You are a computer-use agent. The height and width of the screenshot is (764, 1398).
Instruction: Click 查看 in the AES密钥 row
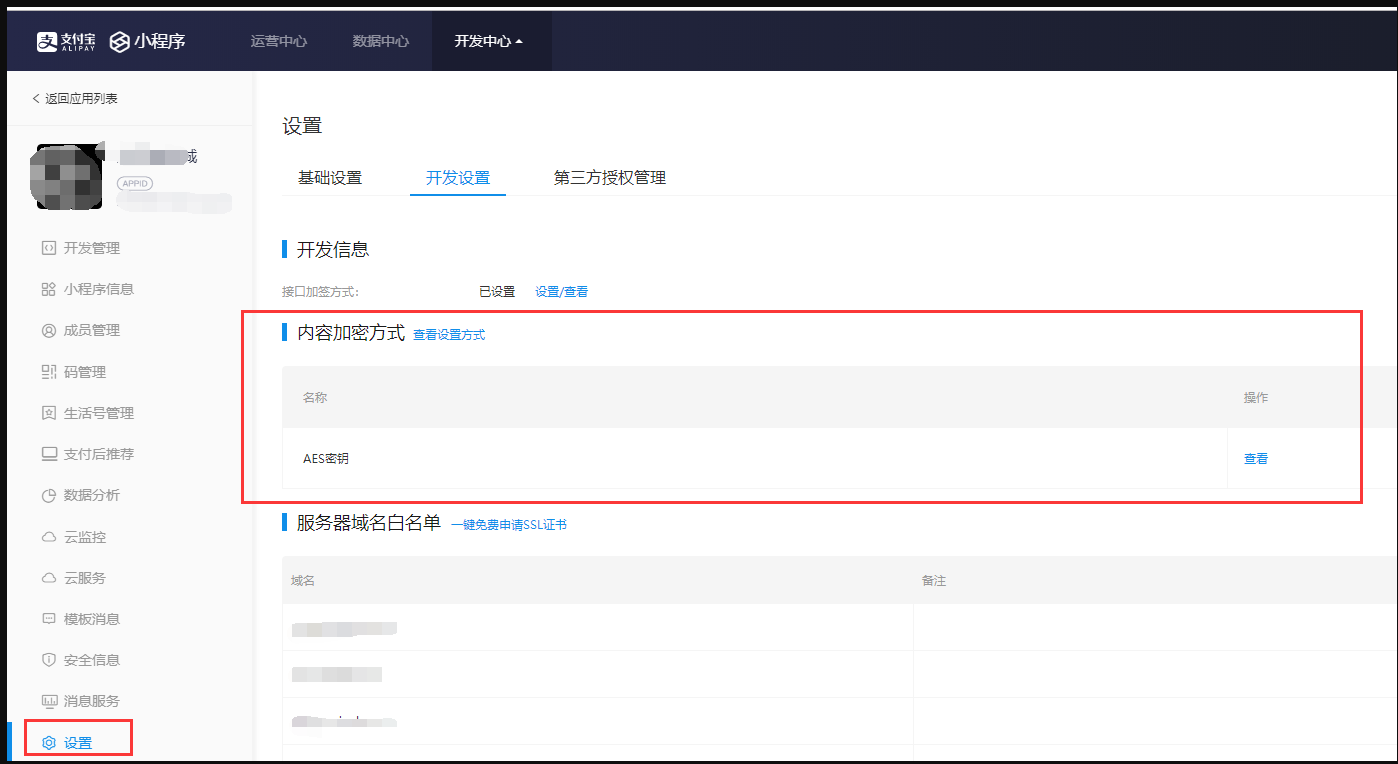point(1256,459)
